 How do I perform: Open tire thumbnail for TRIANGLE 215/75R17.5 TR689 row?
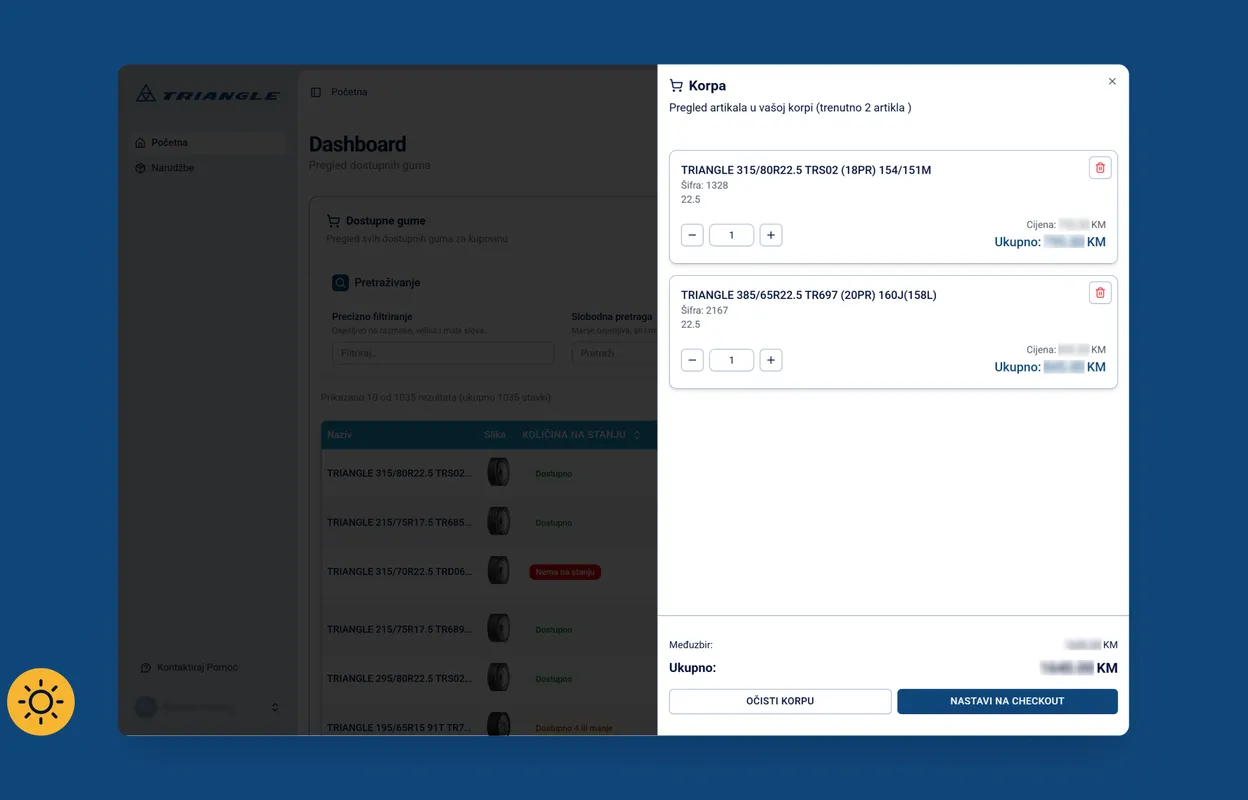pyautogui.click(x=498, y=628)
